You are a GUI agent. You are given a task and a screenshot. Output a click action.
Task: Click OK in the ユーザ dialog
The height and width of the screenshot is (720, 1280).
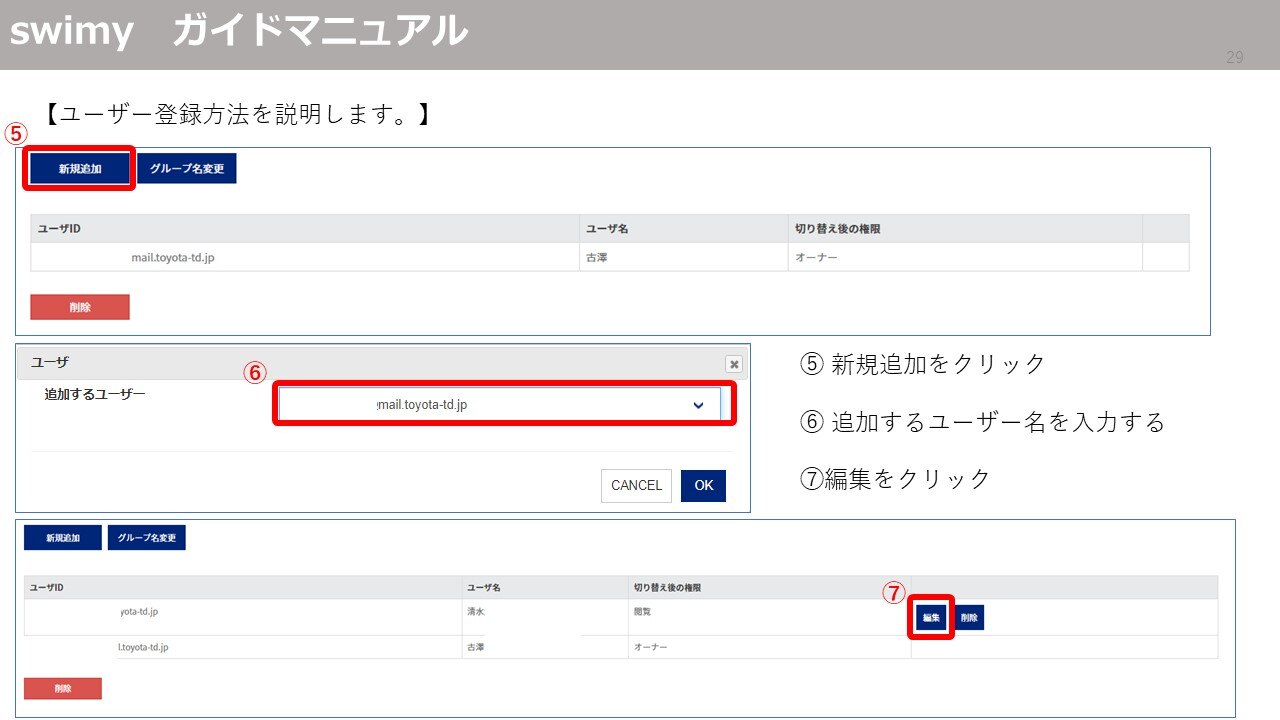[703, 486]
